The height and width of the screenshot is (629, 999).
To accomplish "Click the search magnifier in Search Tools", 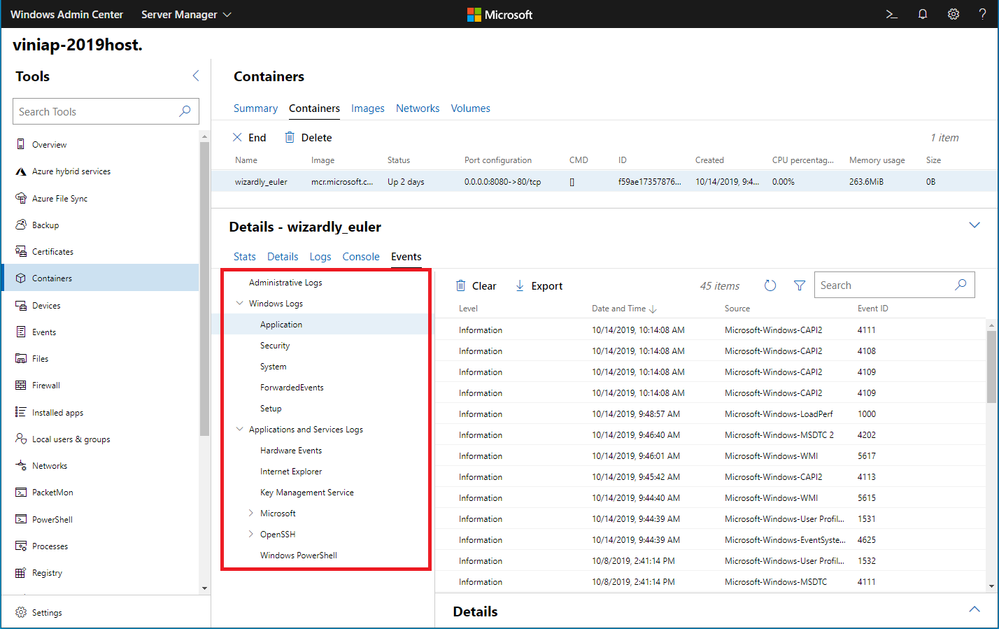I will coord(185,111).
